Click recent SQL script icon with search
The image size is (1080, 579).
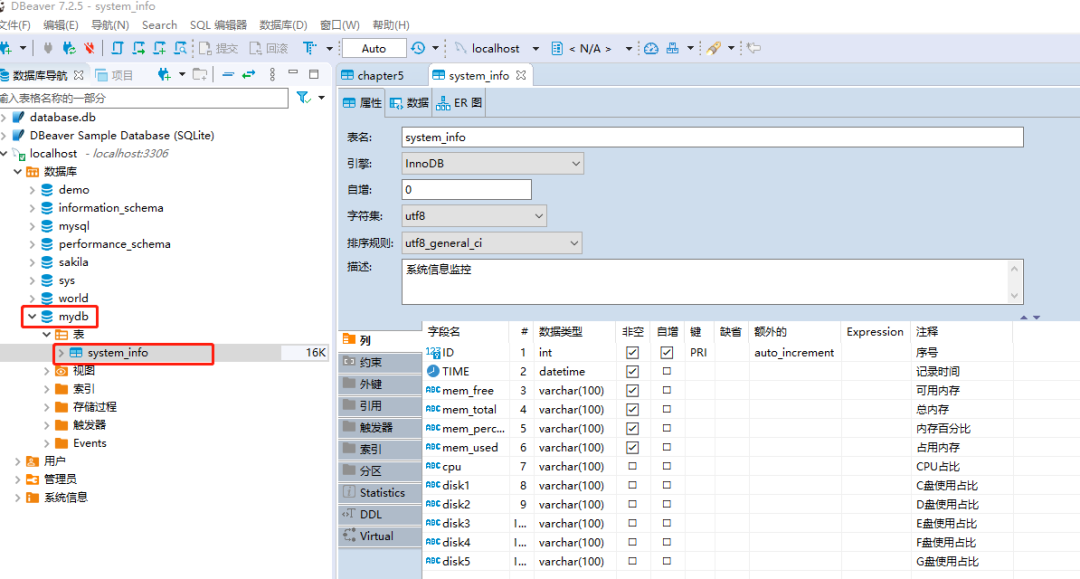pyautogui.click(x=180, y=48)
